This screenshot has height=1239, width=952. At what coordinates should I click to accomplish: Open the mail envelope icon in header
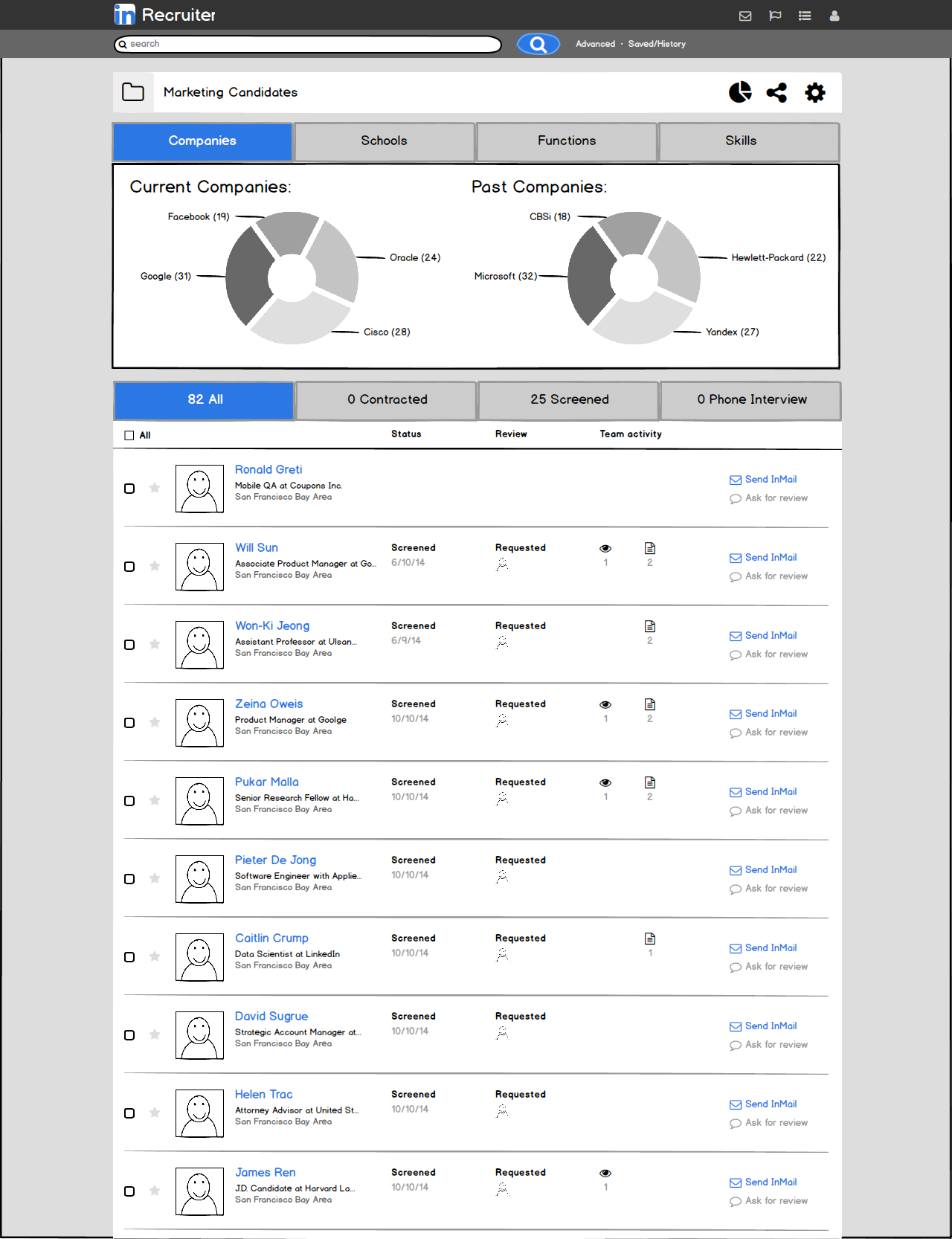coord(745,16)
